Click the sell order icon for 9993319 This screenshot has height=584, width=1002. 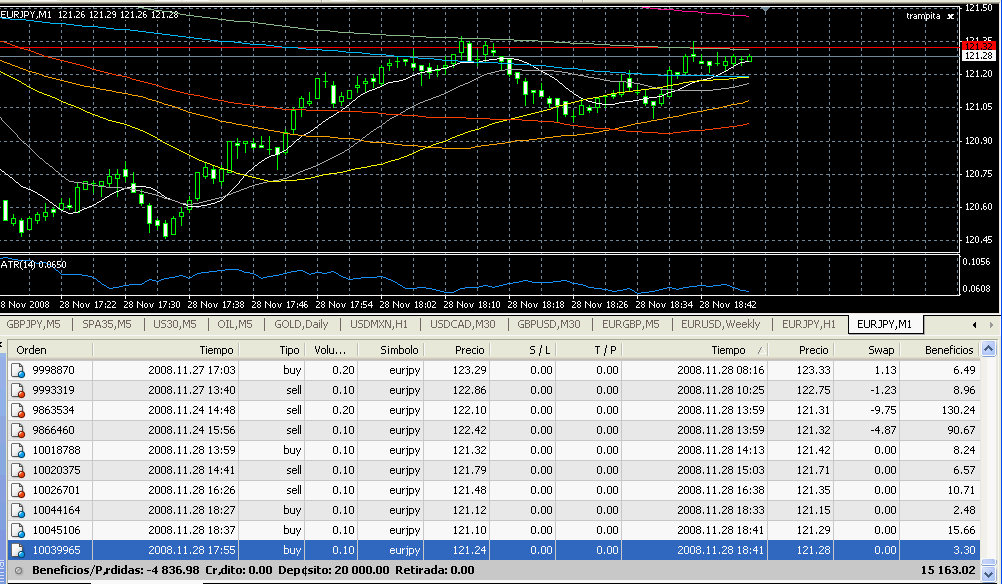coord(18,390)
